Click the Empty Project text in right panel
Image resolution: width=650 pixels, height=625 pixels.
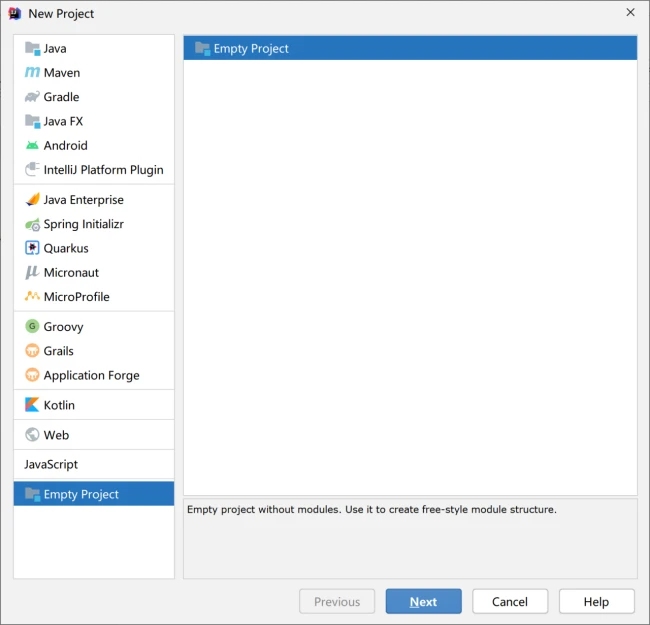tap(251, 49)
